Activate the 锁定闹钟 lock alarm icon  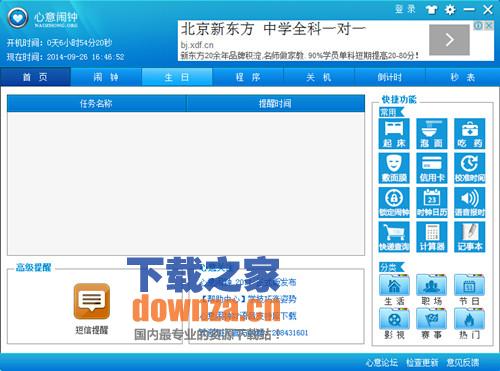coord(394,203)
